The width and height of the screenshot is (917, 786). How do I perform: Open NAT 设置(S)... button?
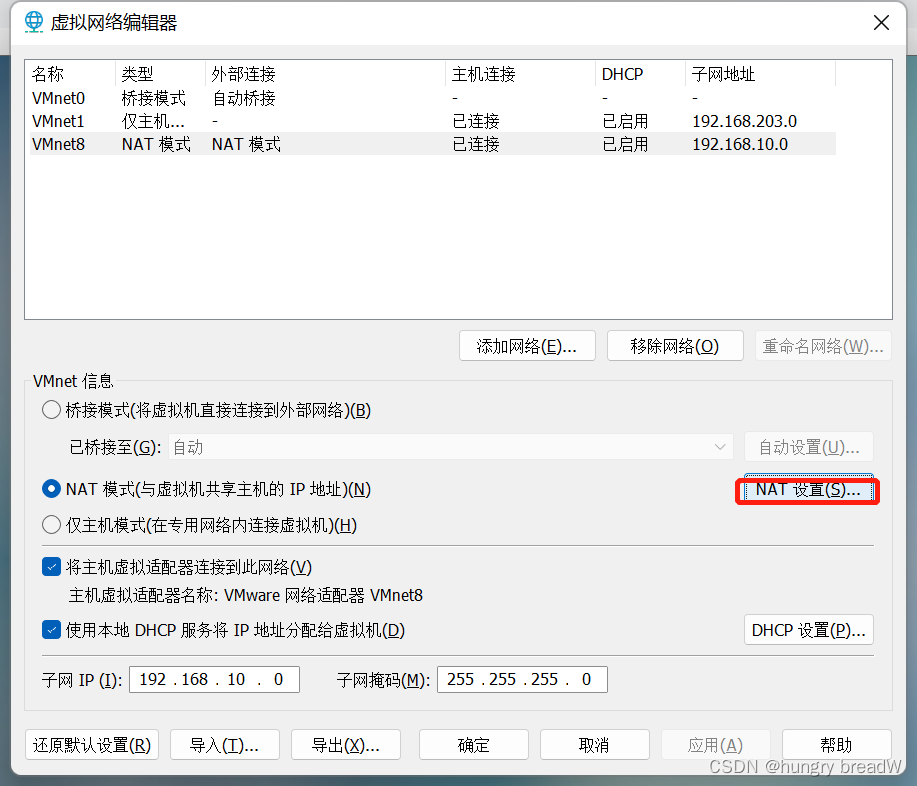pos(808,490)
